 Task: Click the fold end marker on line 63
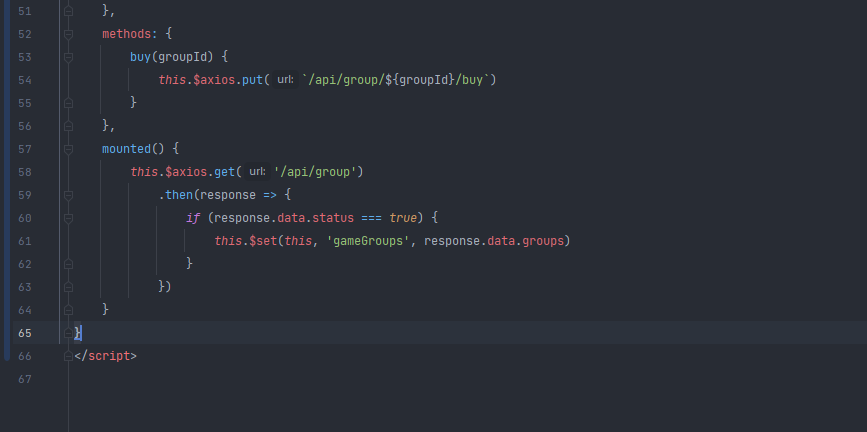(69, 287)
